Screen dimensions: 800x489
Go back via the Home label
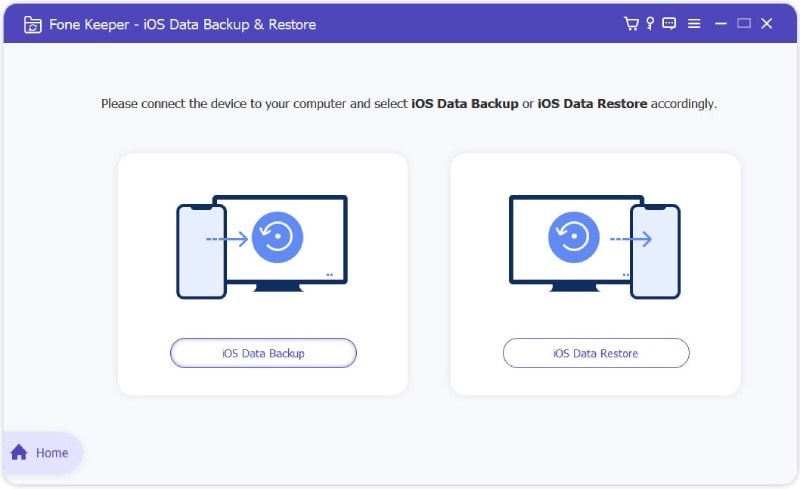[52, 453]
